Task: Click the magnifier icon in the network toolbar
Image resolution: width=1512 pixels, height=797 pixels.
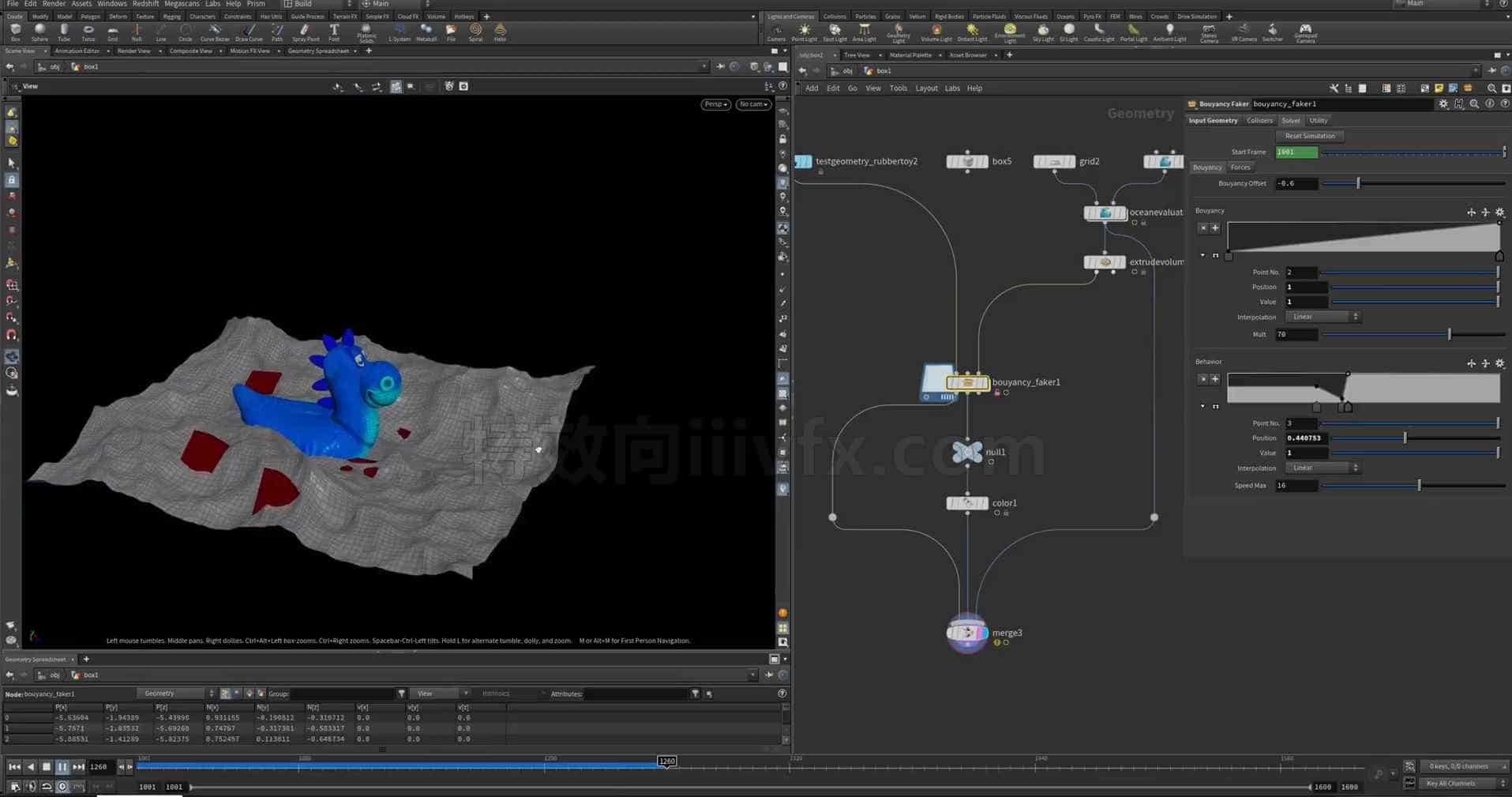Action: coord(1491,88)
